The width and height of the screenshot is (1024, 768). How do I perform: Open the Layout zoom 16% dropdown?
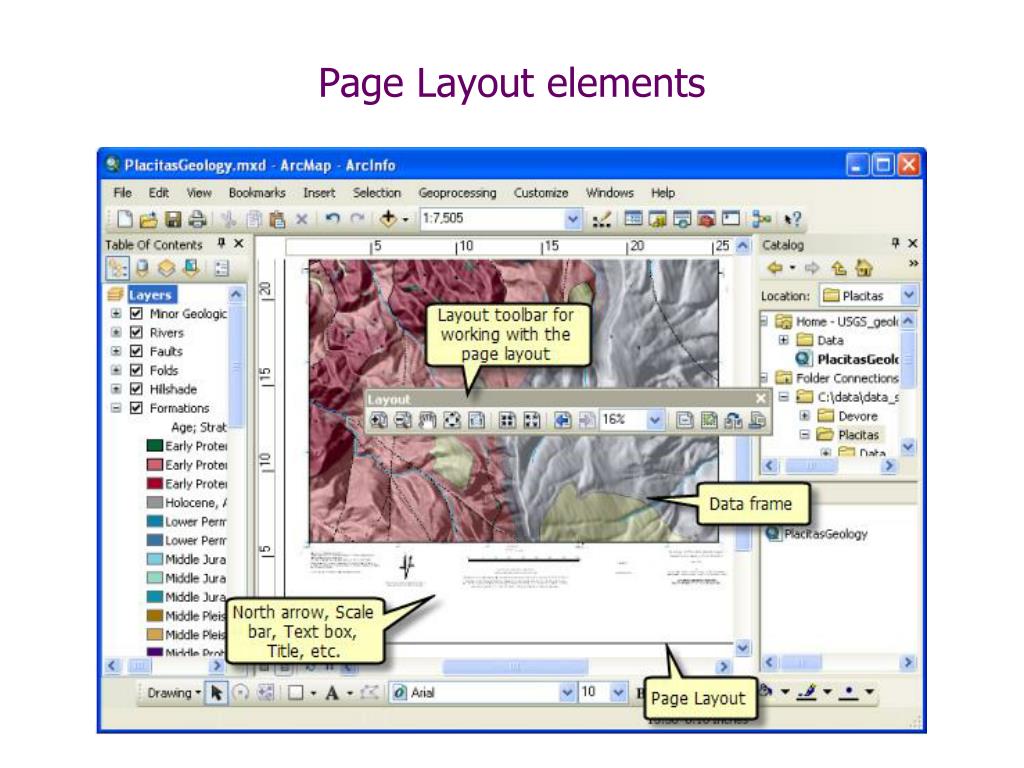pos(655,420)
